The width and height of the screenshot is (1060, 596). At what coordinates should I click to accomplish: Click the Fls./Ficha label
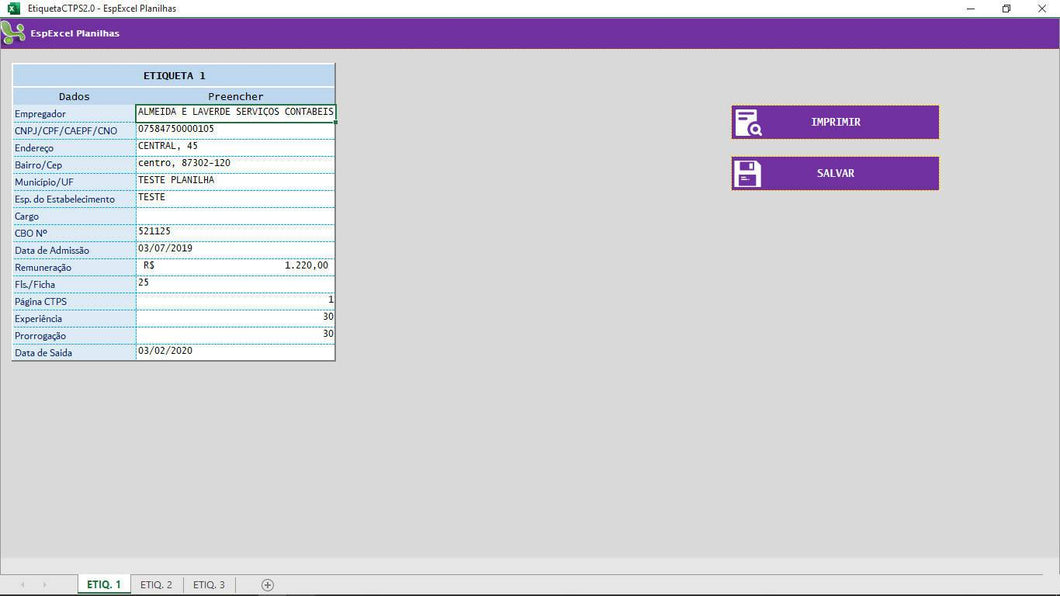click(34, 284)
